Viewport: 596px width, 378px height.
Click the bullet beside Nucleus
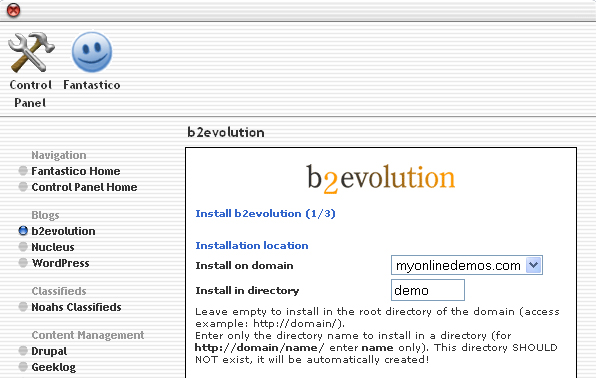point(23,247)
